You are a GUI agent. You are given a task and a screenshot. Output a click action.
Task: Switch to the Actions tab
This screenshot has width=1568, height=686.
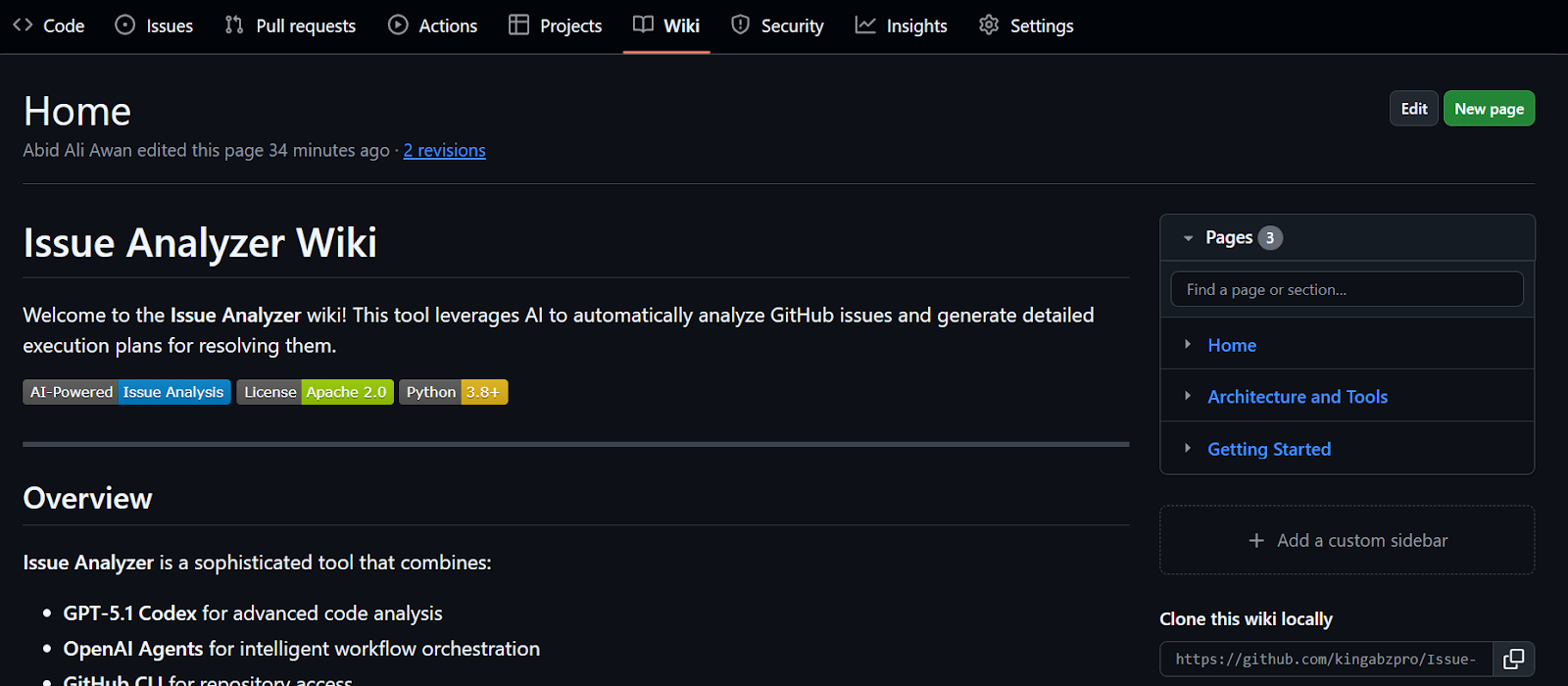(x=432, y=25)
